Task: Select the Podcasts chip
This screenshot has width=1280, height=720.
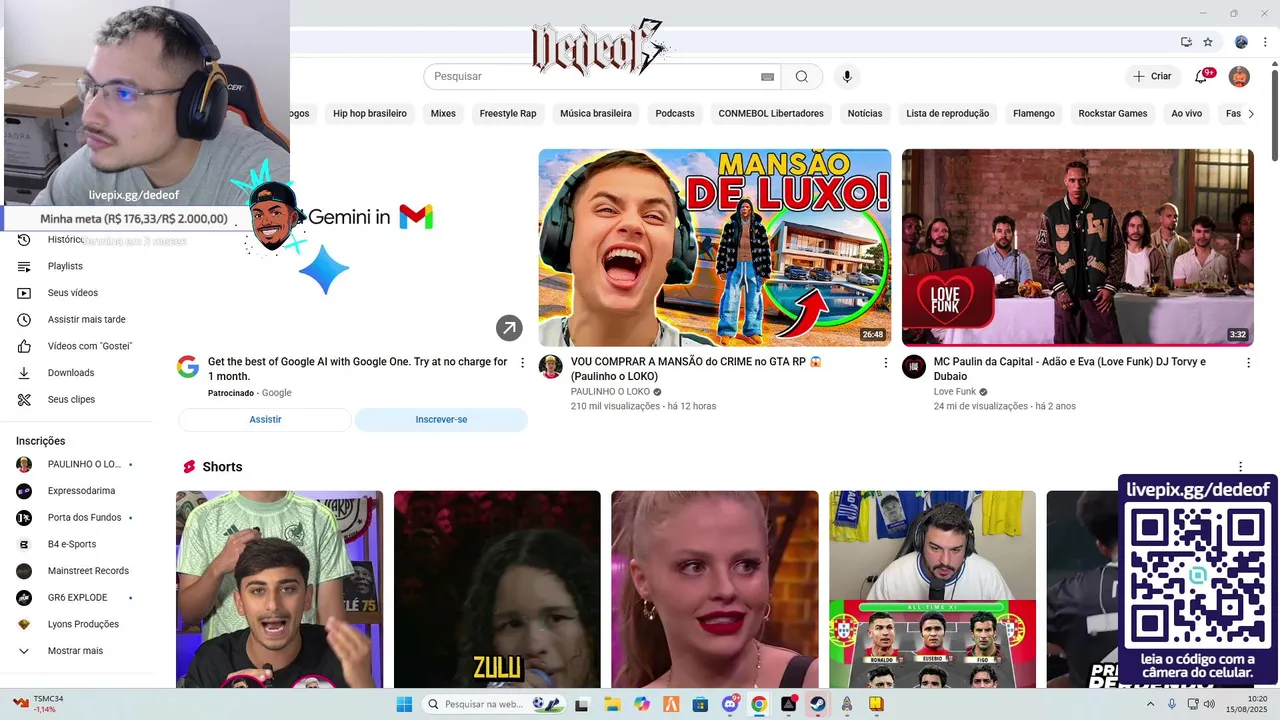Action: (x=675, y=114)
